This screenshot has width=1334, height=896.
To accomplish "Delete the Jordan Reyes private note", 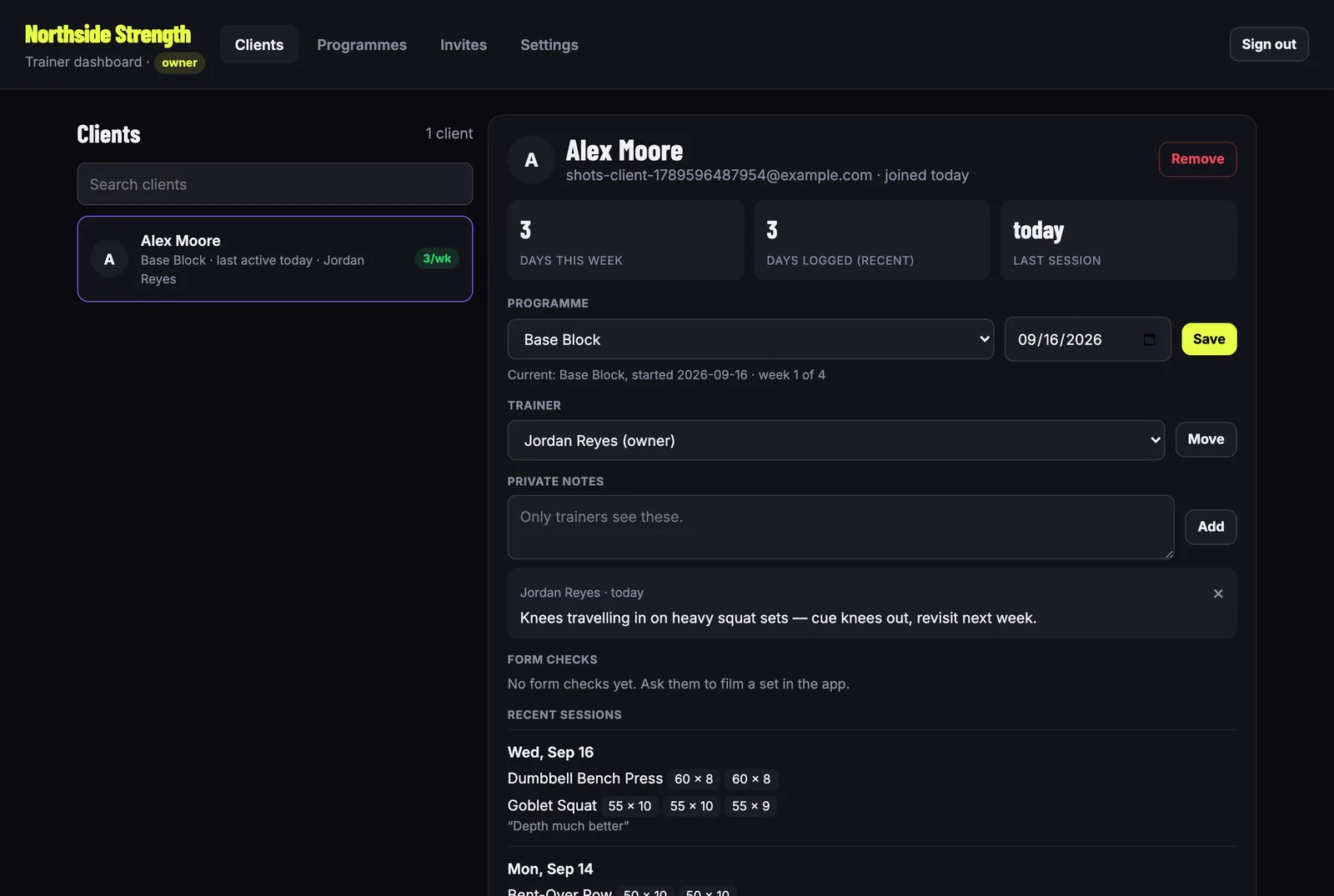I will tap(1218, 593).
